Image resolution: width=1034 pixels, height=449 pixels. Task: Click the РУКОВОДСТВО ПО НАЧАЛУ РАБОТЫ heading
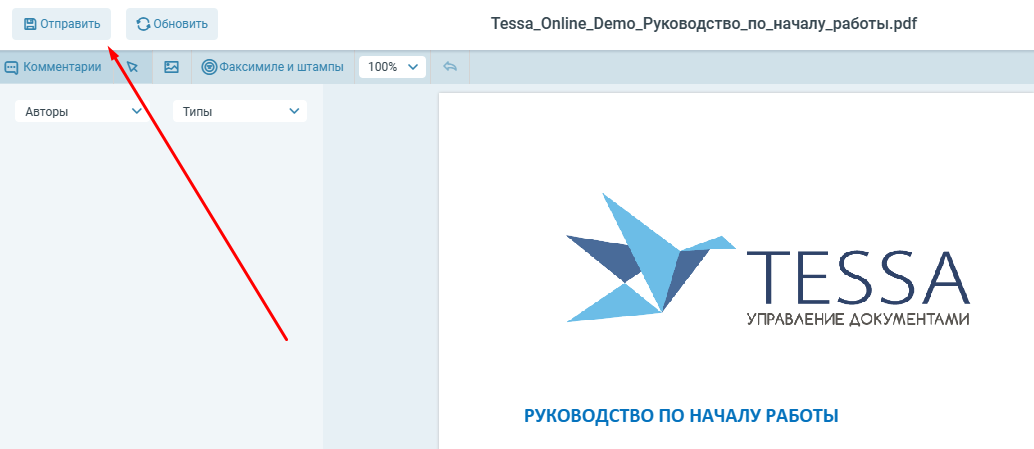pyautogui.click(x=681, y=415)
